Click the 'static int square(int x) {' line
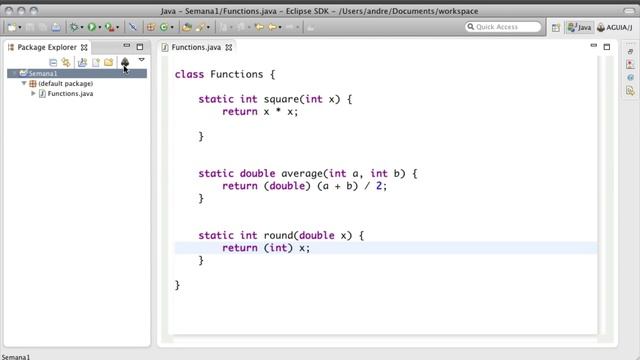This screenshot has height=360, width=640. (x=275, y=99)
